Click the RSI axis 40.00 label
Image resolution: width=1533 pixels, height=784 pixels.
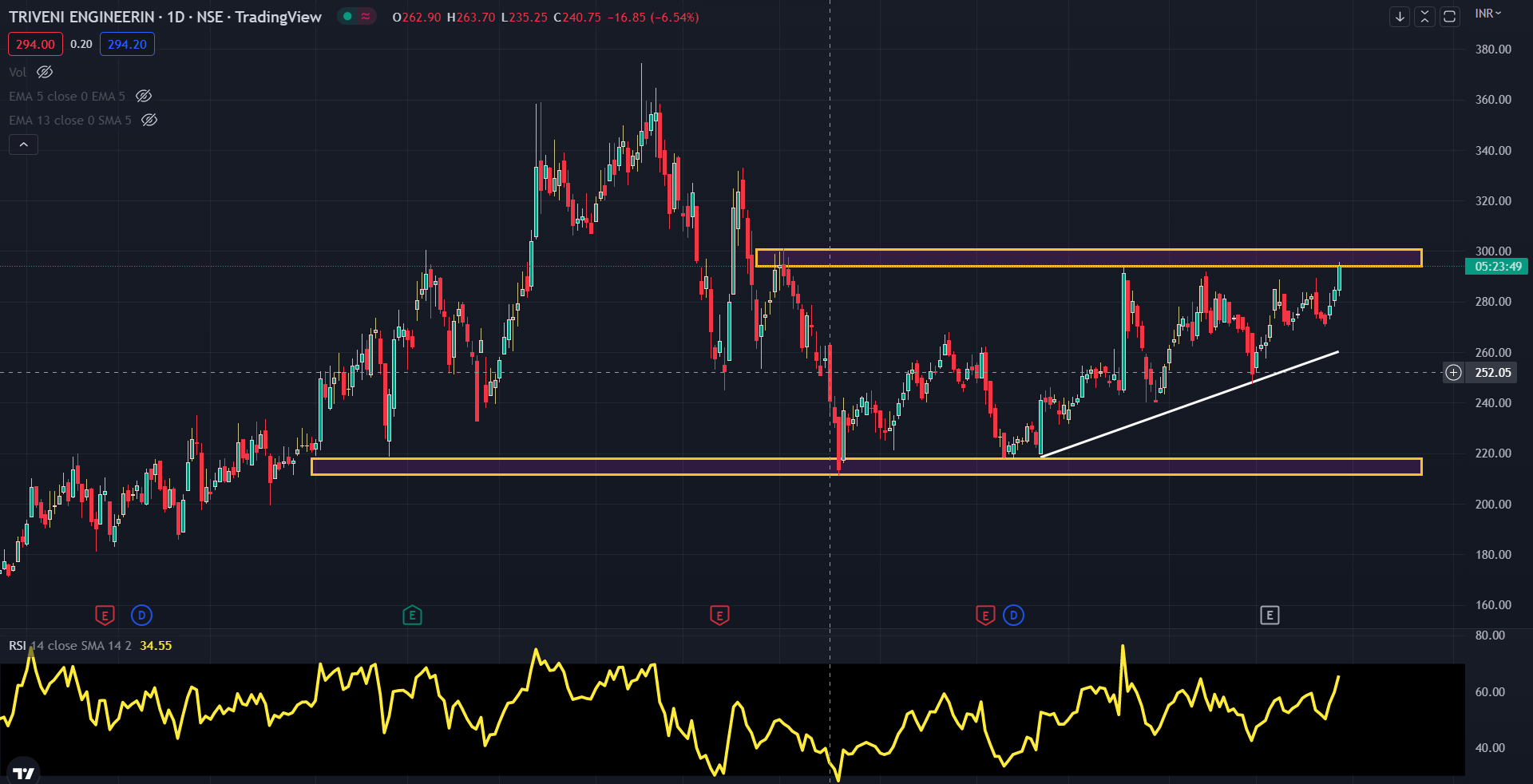pyautogui.click(x=1490, y=748)
